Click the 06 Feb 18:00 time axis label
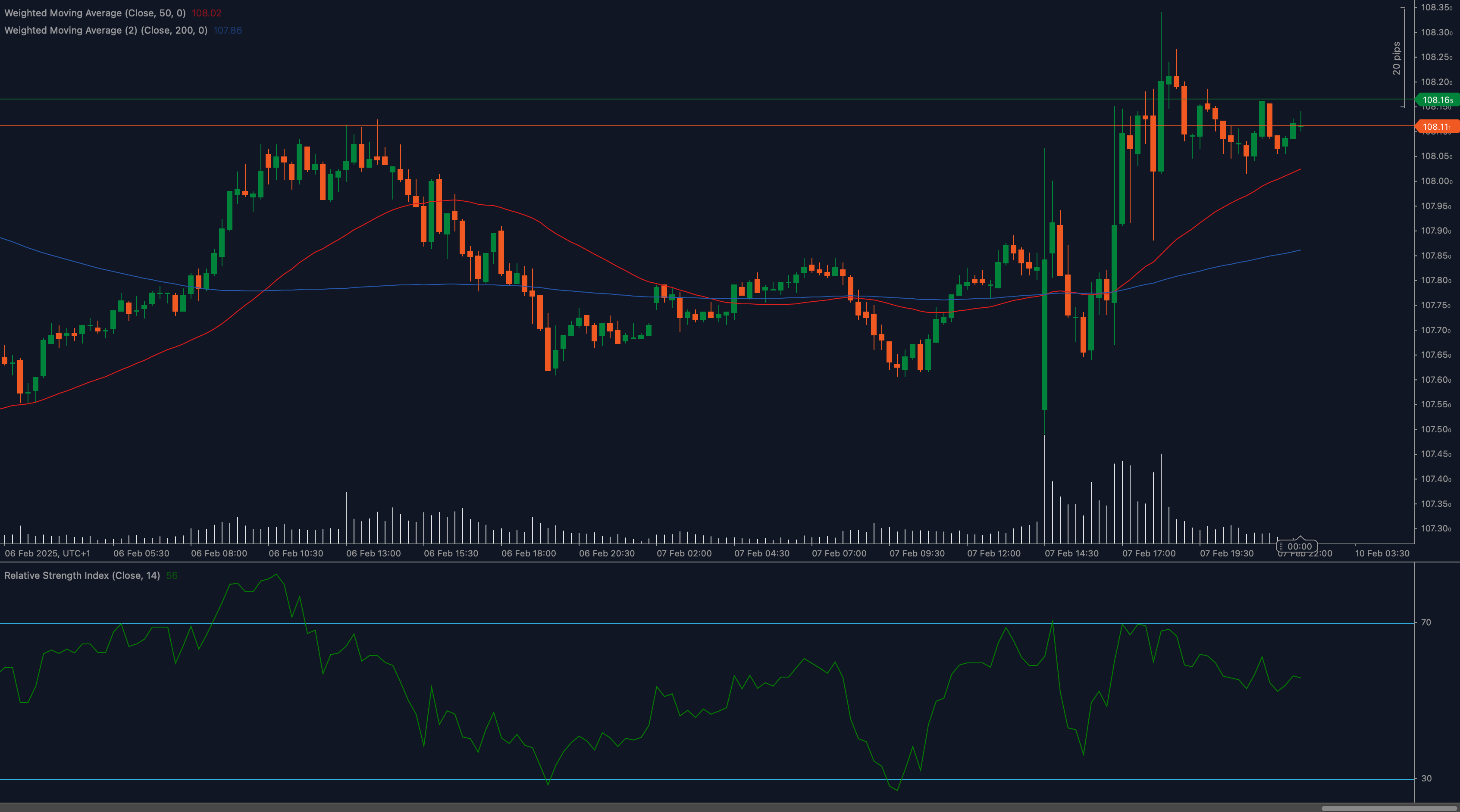Screen dimensions: 1460x812 click(529, 553)
